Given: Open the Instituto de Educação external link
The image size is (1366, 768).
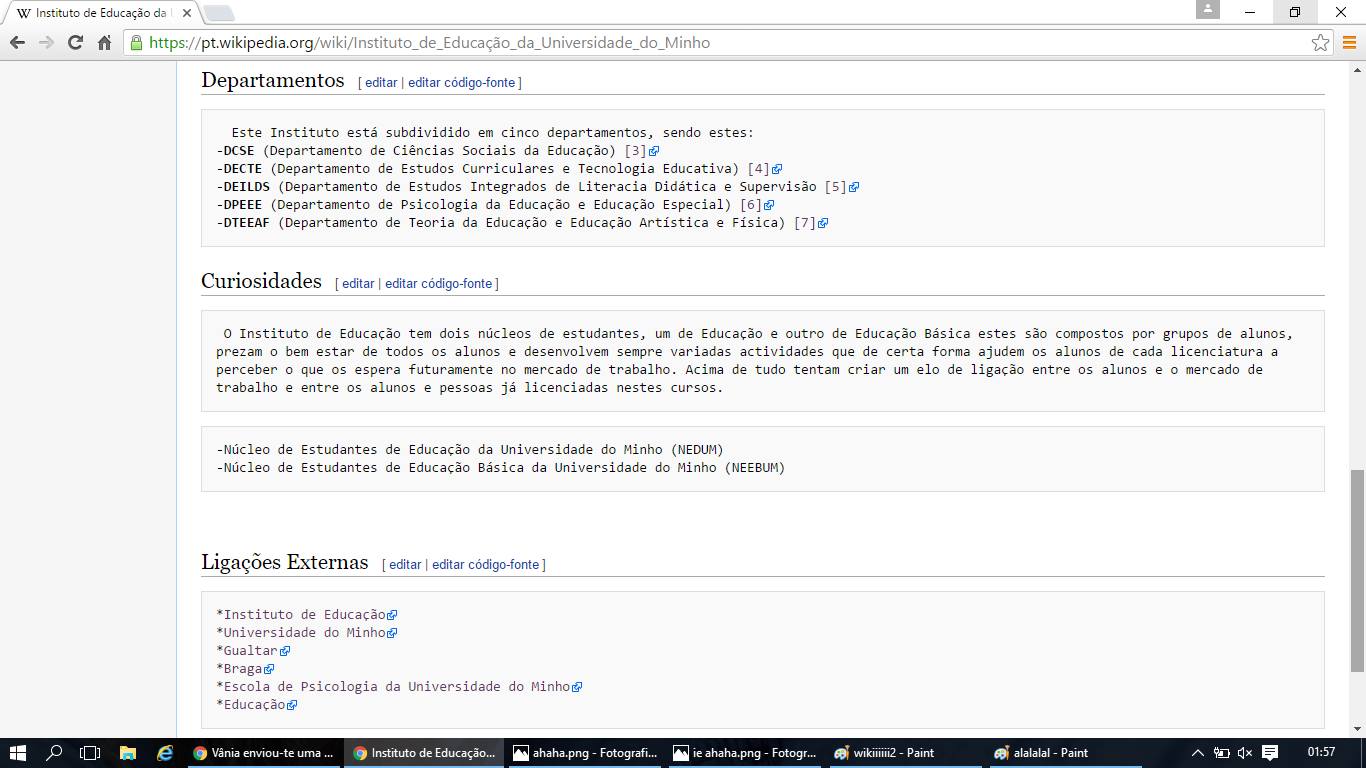Looking at the screenshot, I should [x=310, y=615].
